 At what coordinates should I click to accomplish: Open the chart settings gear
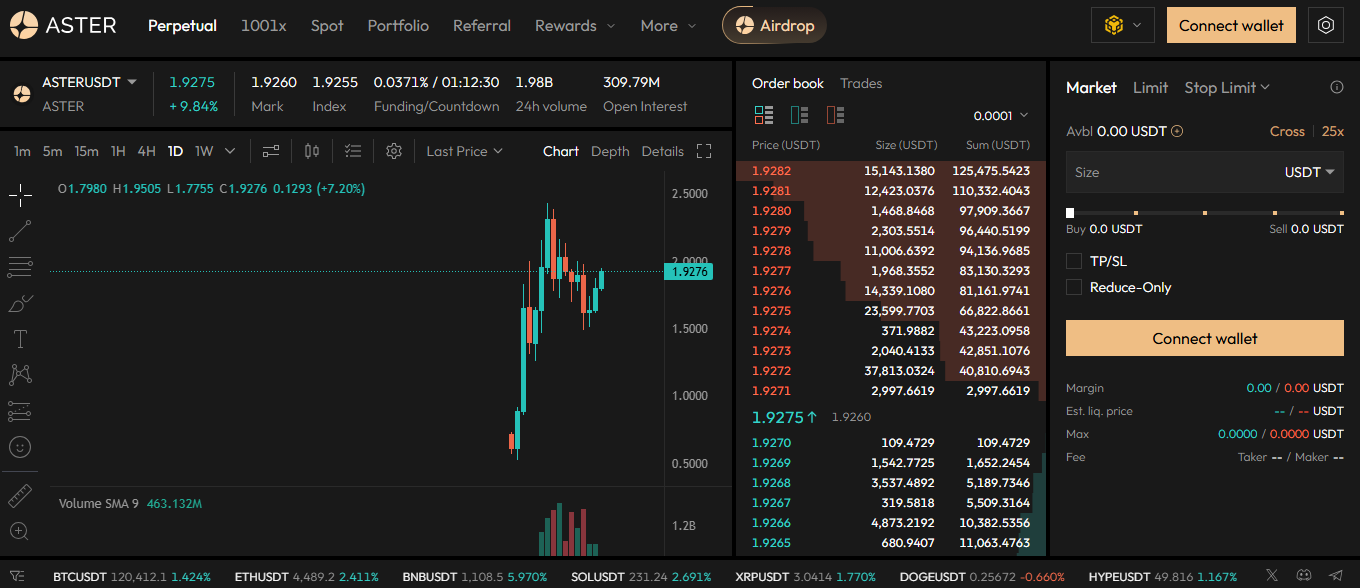click(393, 150)
